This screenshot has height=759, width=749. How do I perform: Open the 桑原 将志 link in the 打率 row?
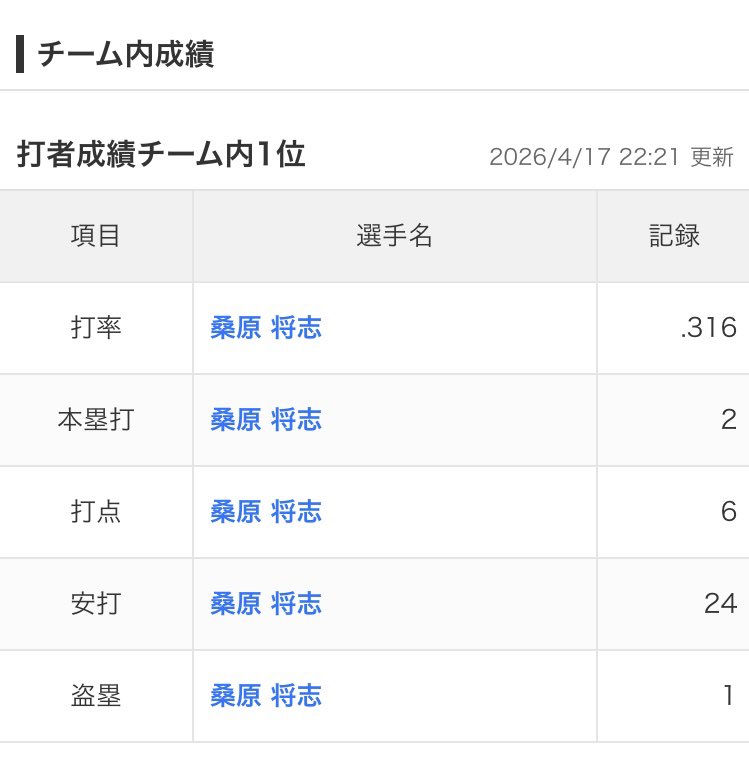click(x=266, y=328)
